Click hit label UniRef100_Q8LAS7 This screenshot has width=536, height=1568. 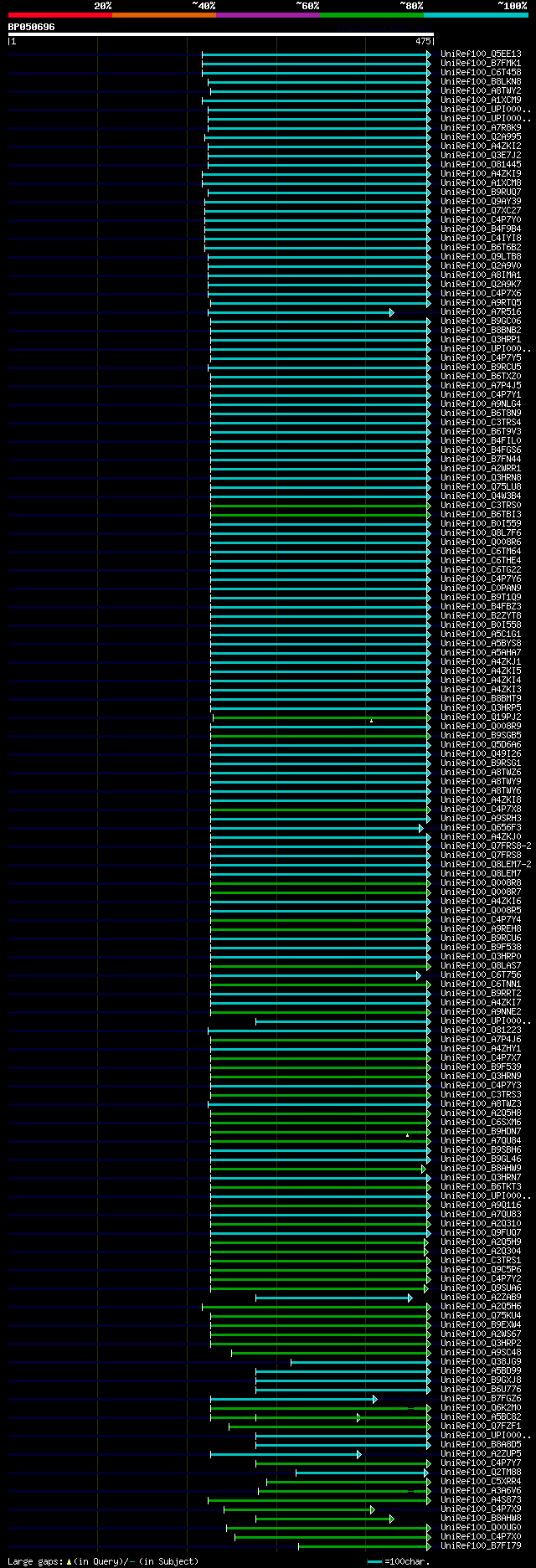click(x=481, y=966)
